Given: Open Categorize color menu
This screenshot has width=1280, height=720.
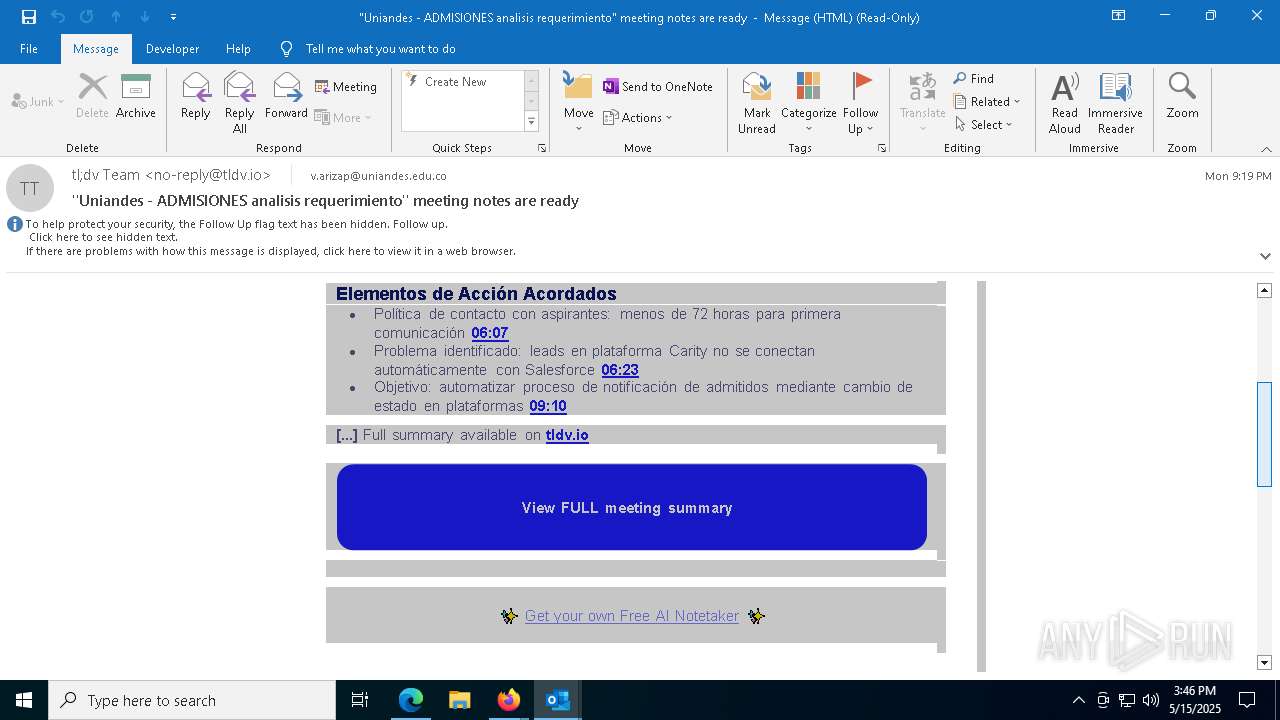Looking at the screenshot, I should (x=808, y=103).
